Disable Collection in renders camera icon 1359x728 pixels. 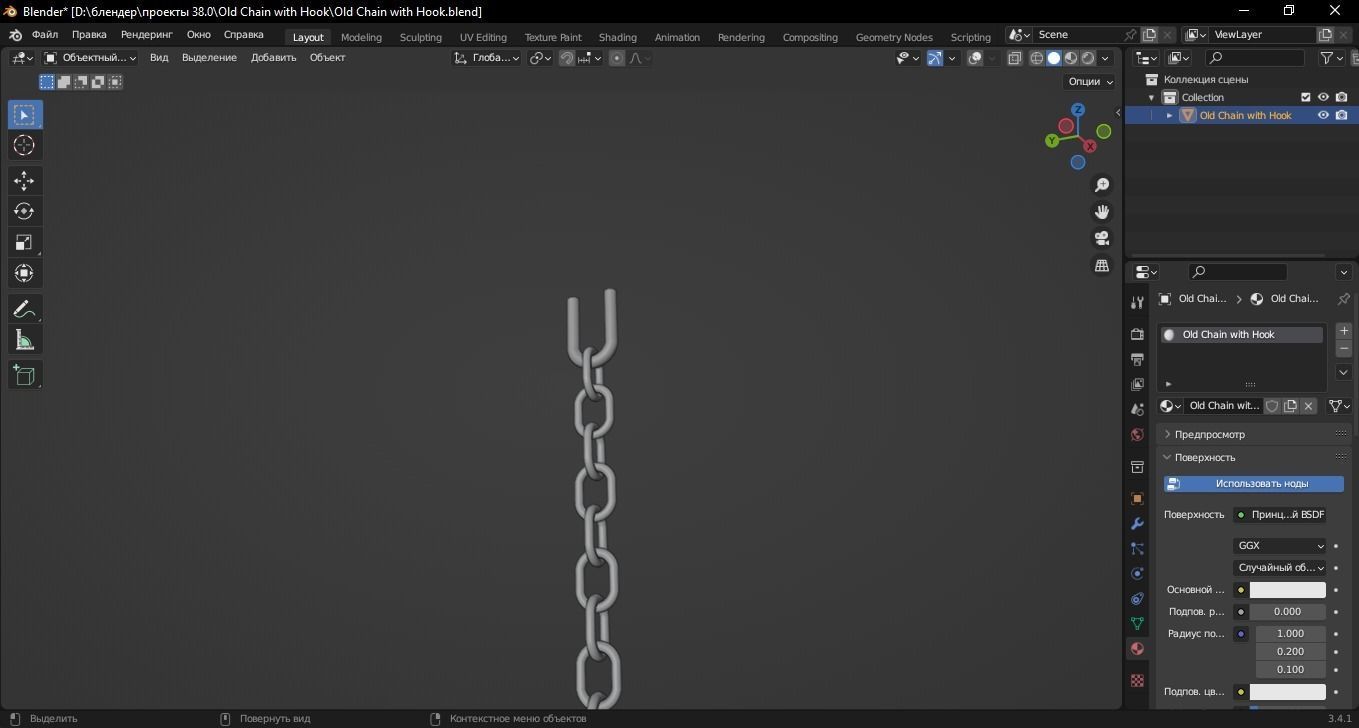point(1341,97)
